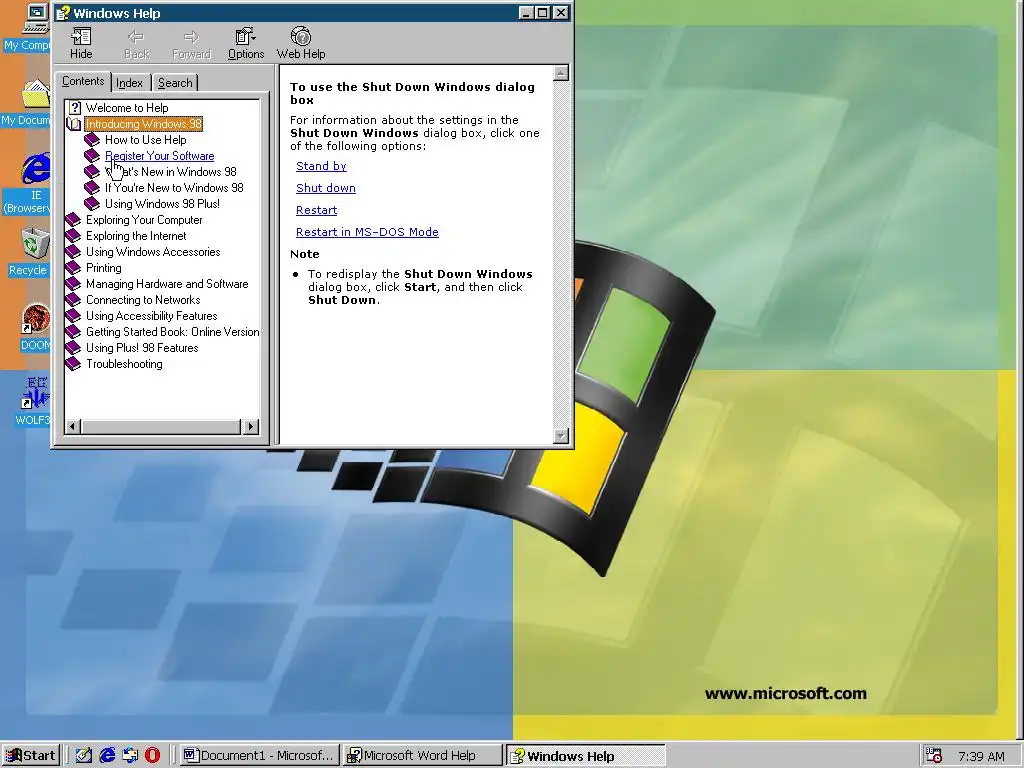The image size is (1024, 768).
Task: Click the Restart in MS-DOS Mode link
Action: click(367, 232)
